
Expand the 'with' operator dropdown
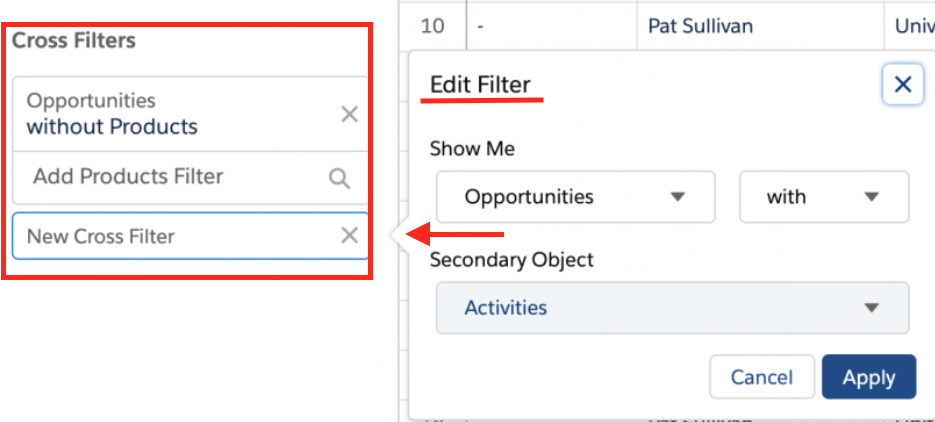824,197
